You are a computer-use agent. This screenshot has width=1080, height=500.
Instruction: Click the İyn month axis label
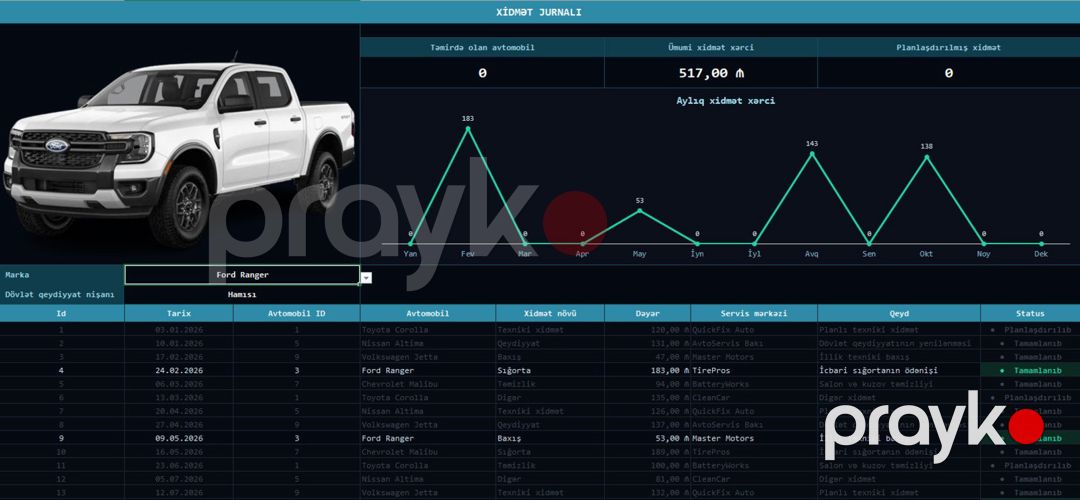[697, 254]
